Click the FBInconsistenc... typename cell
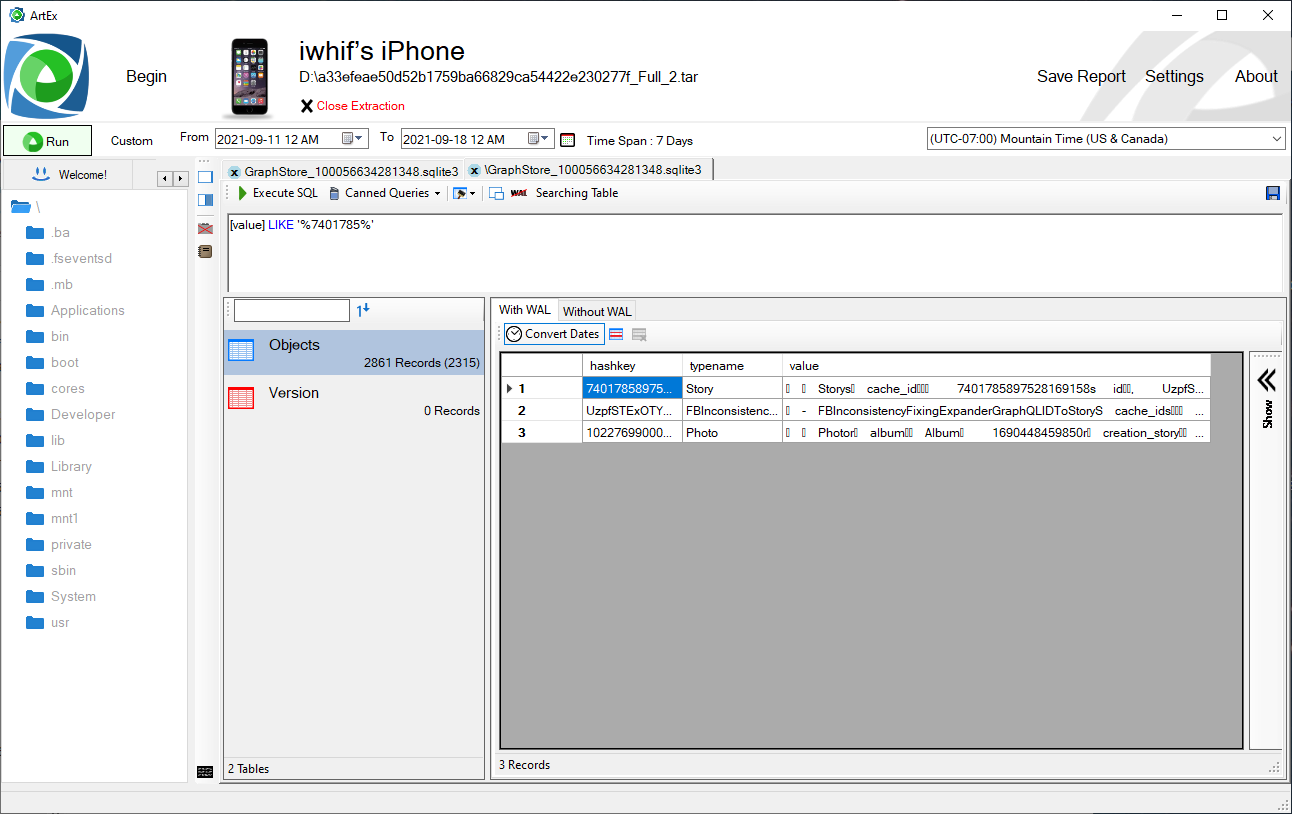This screenshot has width=1292, height=814. (x=732, y=410)
